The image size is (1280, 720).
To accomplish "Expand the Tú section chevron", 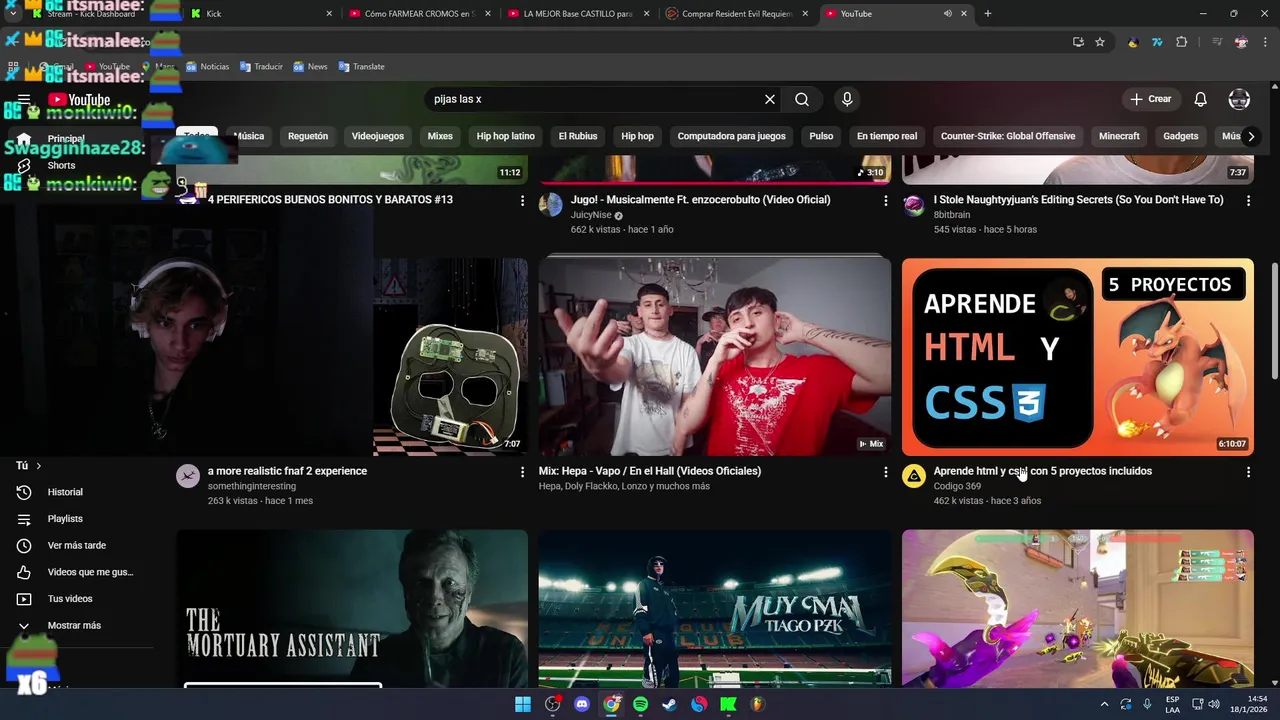I will (x=39, y=466).
